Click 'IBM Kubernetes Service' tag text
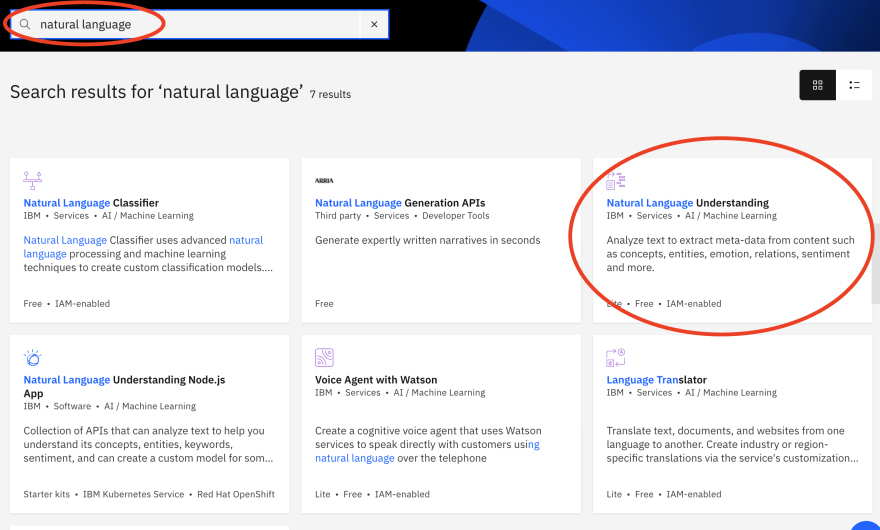The height and width of the screenshot is (530, 880). 134,494
